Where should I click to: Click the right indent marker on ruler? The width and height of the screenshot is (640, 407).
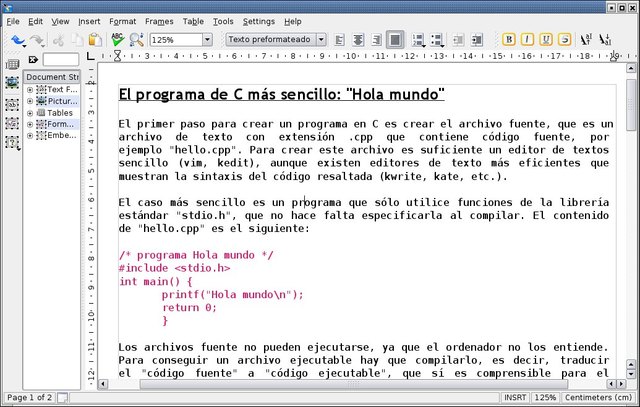pos(613,56)
